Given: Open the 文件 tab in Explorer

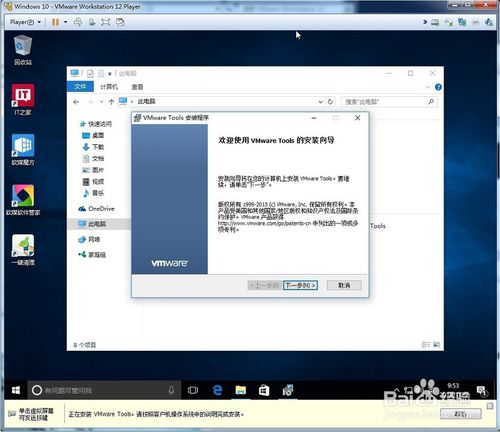Looking at the screenshot, I should pos(80,87).
